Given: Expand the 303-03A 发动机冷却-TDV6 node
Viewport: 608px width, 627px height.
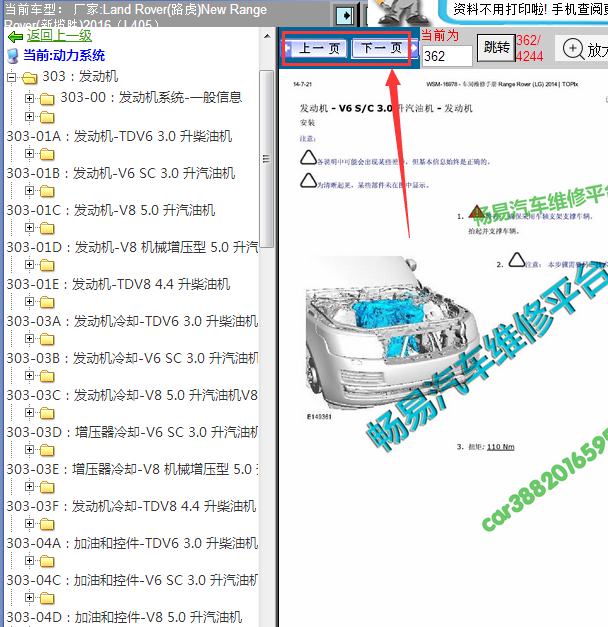Looking at the screenshot, I should (29, 302).
